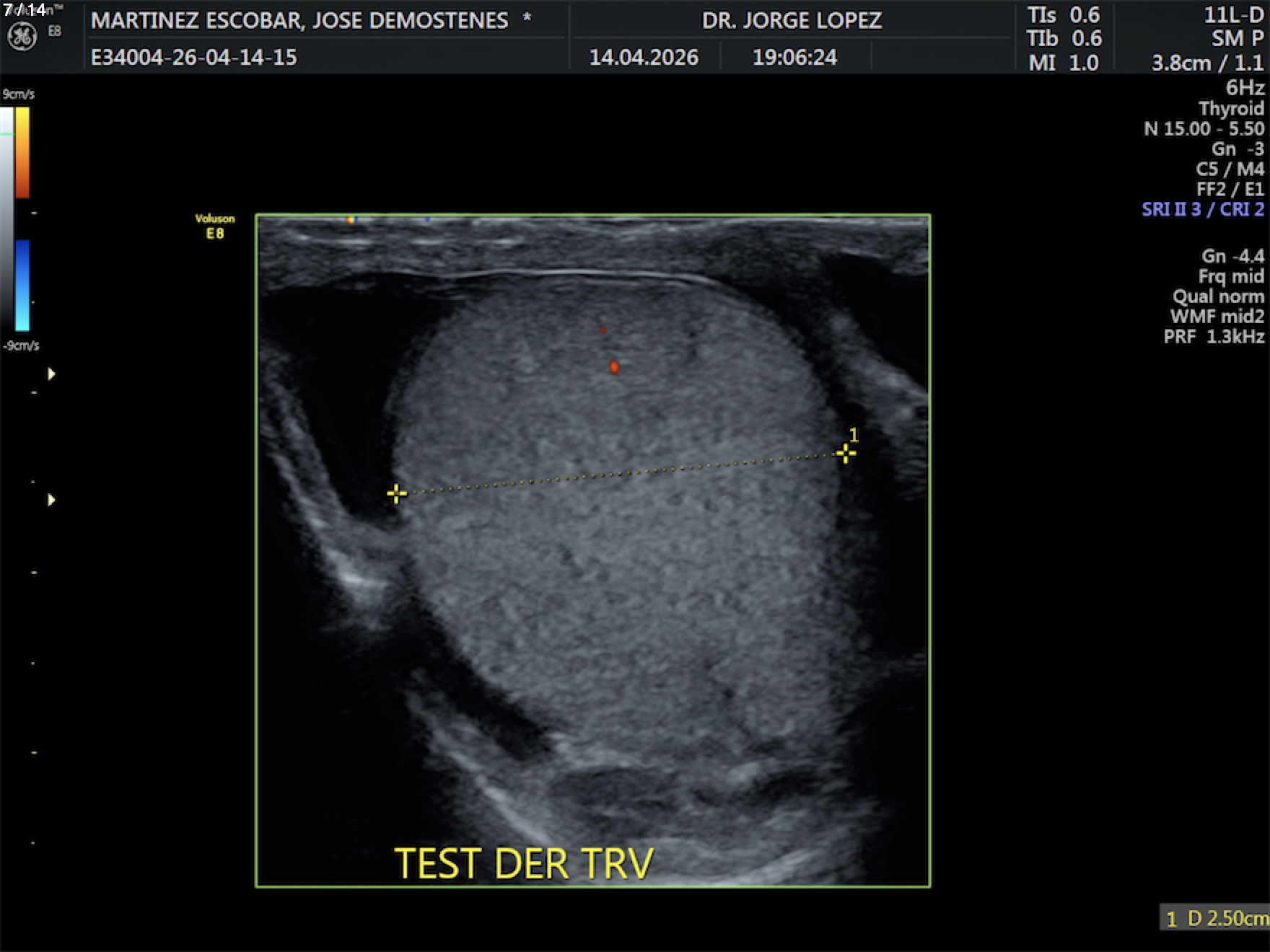Viewport: 1270px width, 952px height.
Task: Select the TEST DER TRV annotation text
Action: (524, 863)
